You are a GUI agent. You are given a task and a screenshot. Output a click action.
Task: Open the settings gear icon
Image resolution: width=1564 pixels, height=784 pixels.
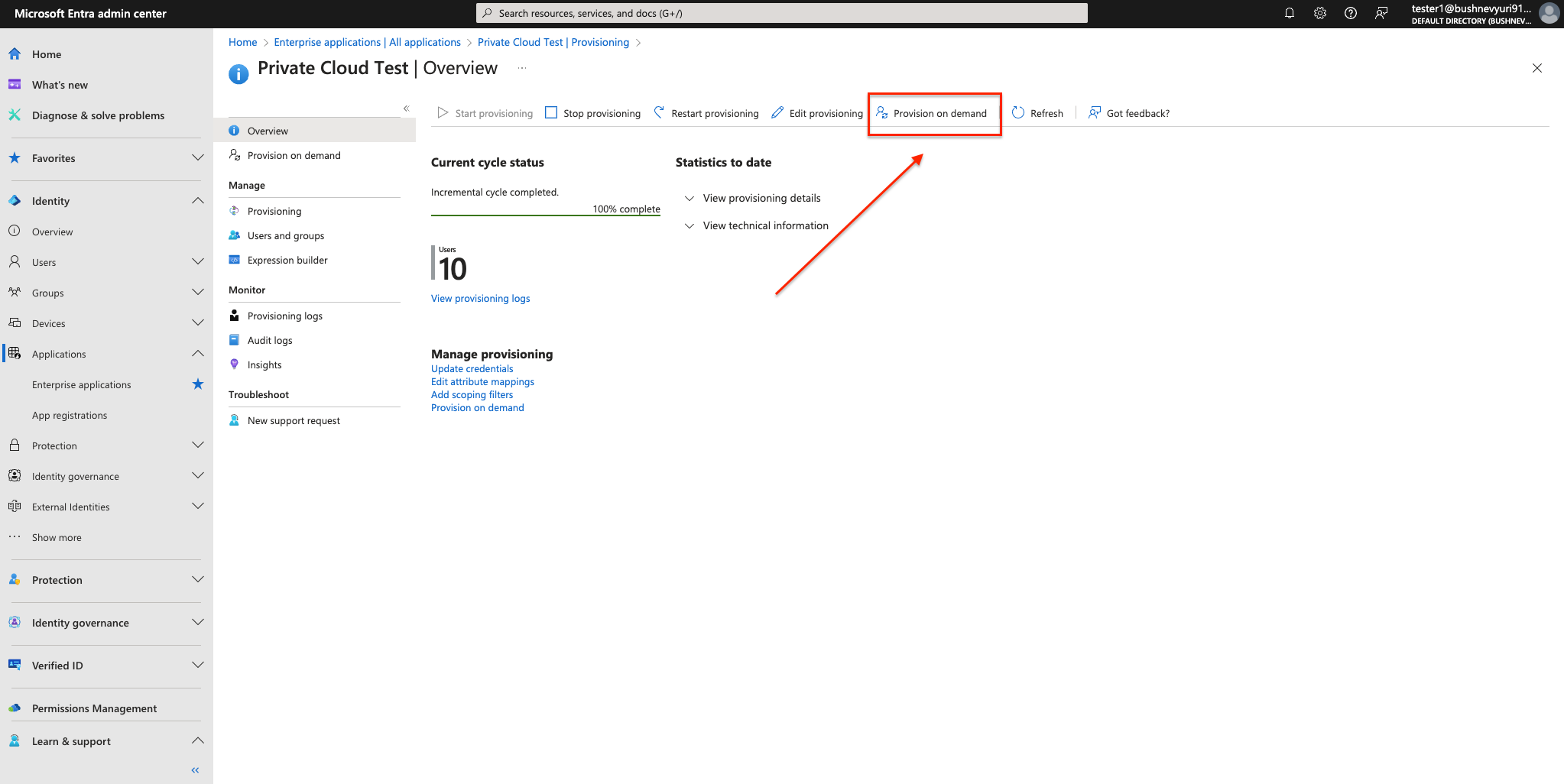1320,13
